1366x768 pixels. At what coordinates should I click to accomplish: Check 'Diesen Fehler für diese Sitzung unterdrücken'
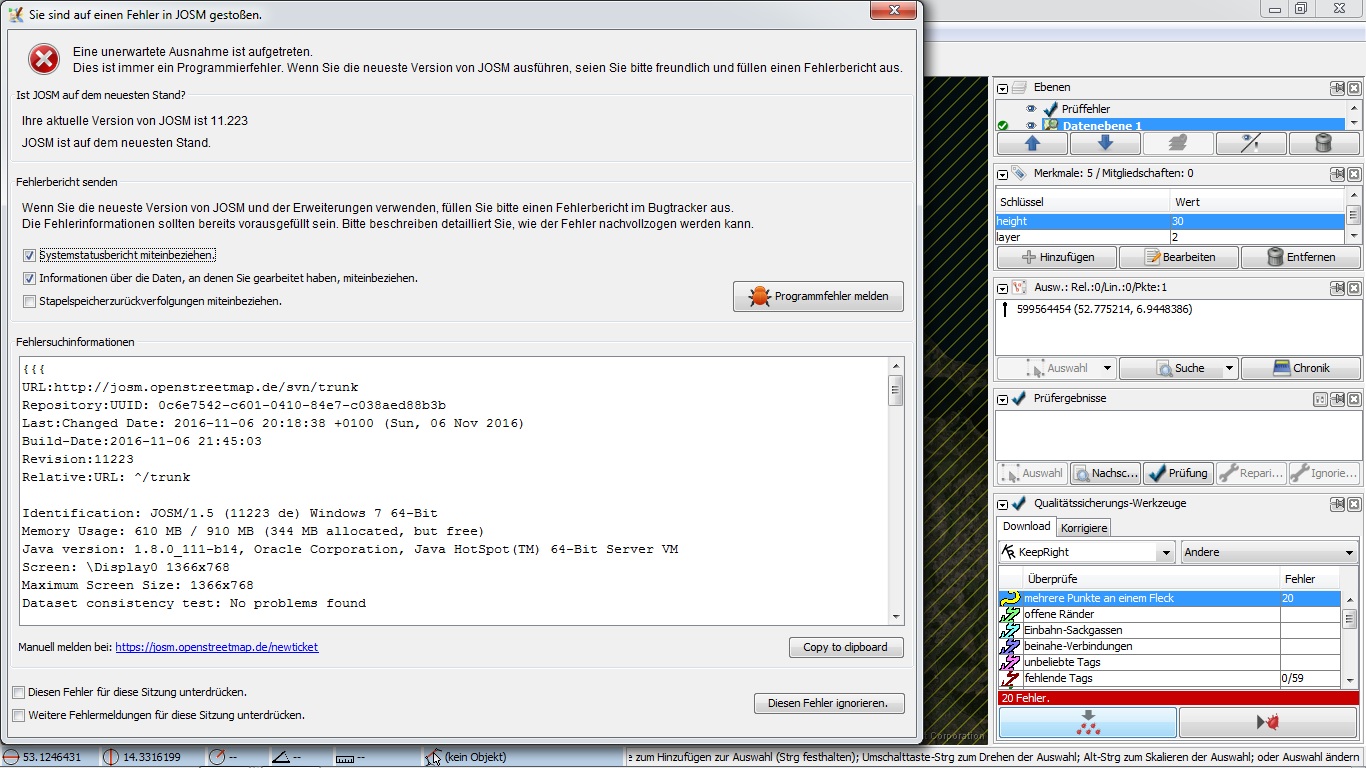[19, 692]
